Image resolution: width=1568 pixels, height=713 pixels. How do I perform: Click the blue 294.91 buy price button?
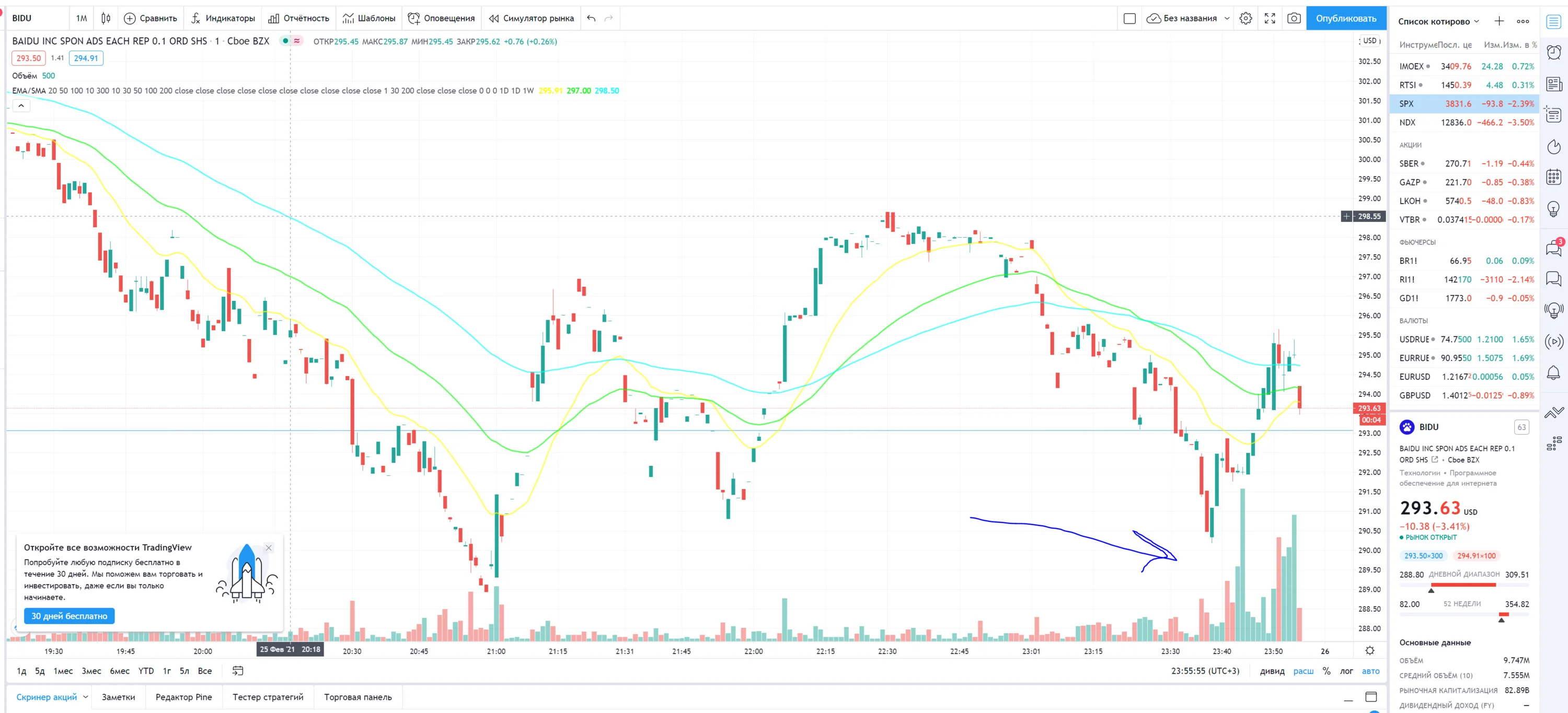pos(86,59)
